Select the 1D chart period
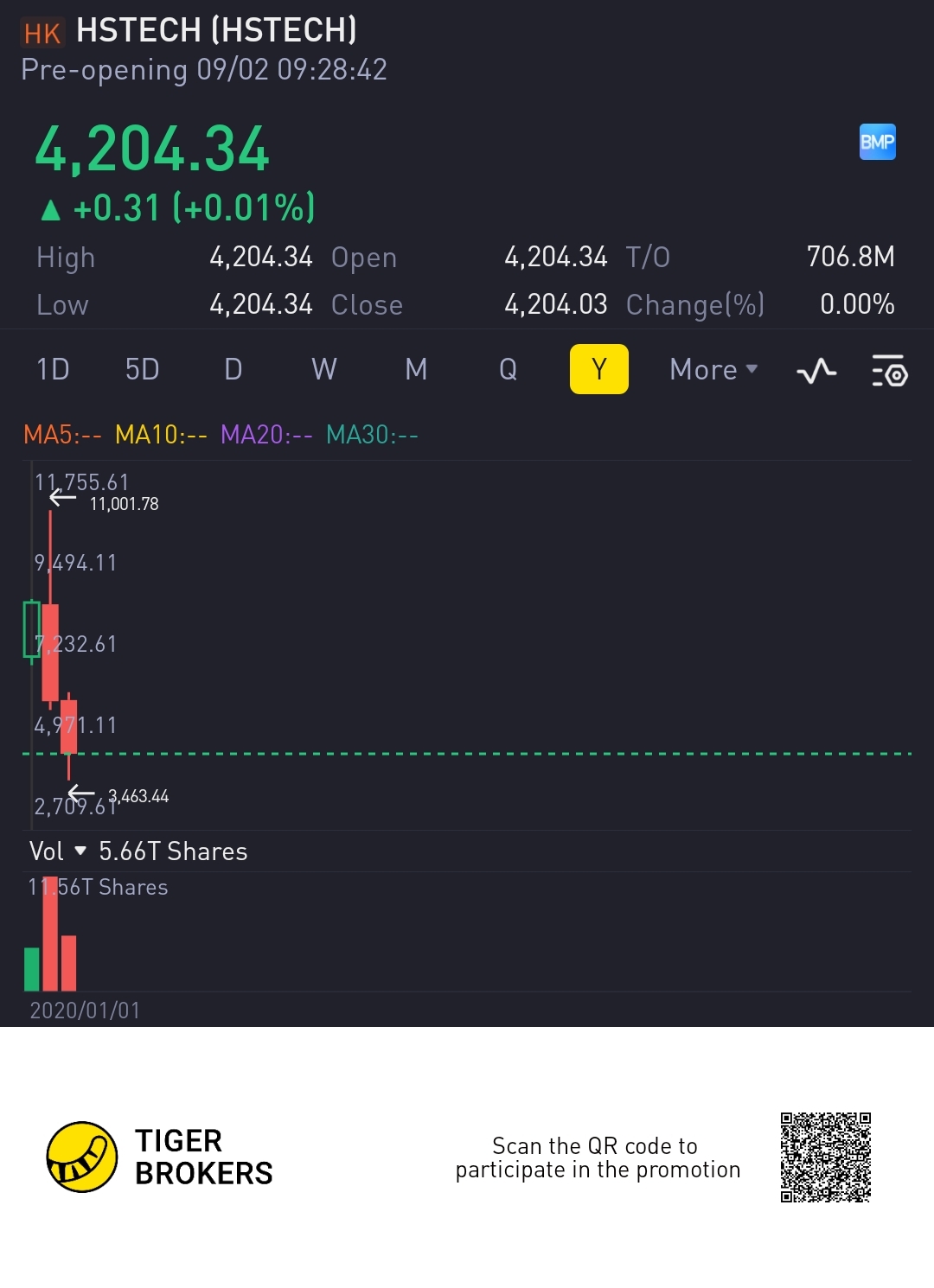934x1288 pixels. (53, 370)
